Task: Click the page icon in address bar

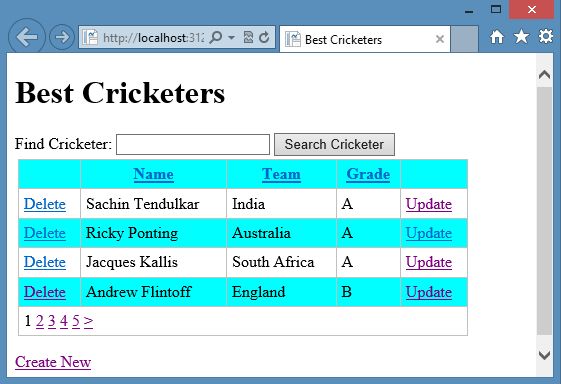Action: coord(90,37)
